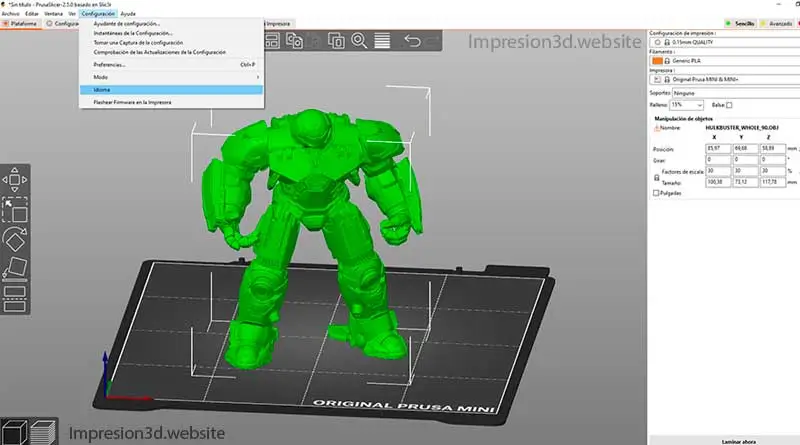The height and width of the screenshot is (445, 800).
Task: Click the Arrange objects toolbar icon
Action: [x=272, y=41]
